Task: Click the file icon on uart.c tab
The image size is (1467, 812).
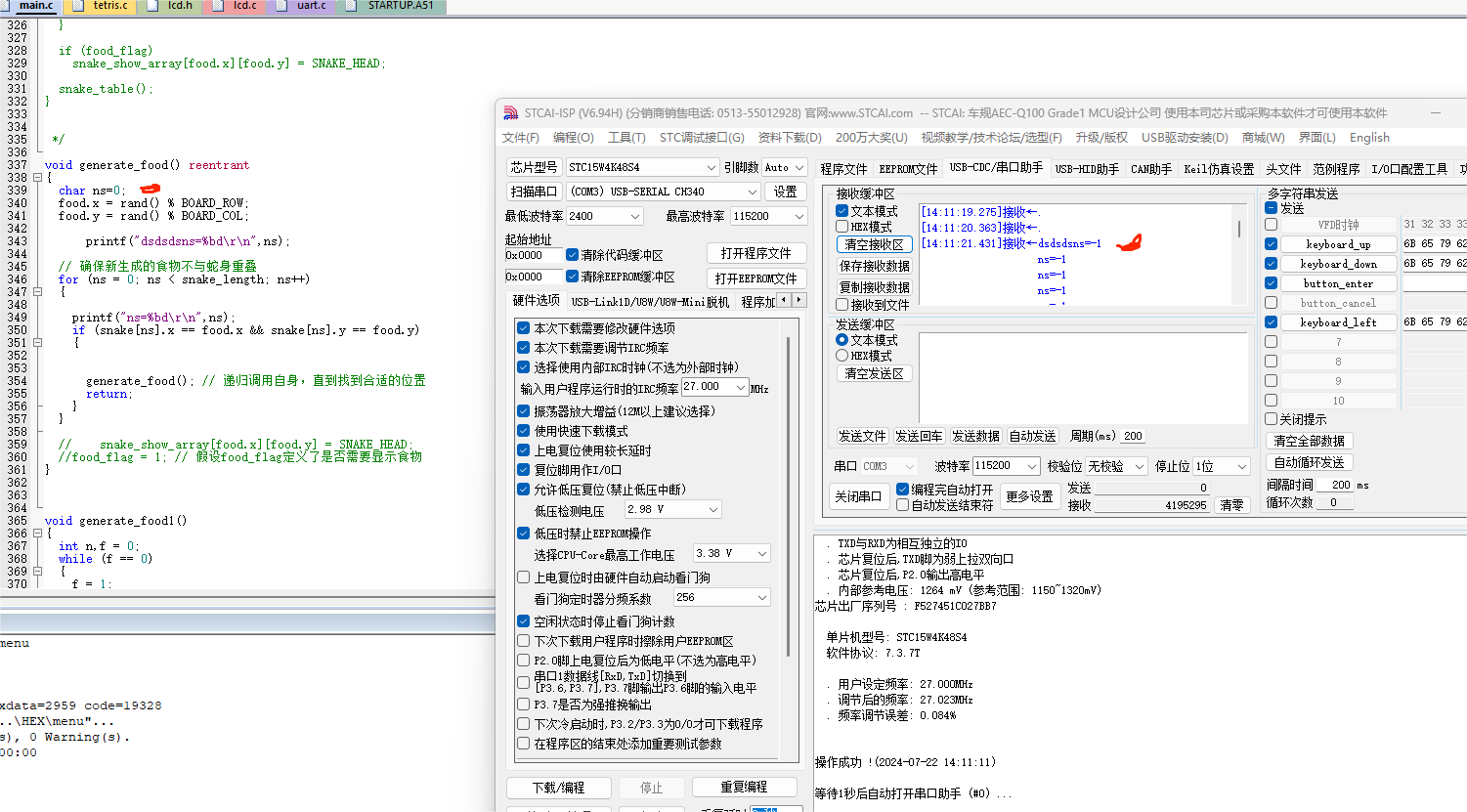Action: (281, 6)
